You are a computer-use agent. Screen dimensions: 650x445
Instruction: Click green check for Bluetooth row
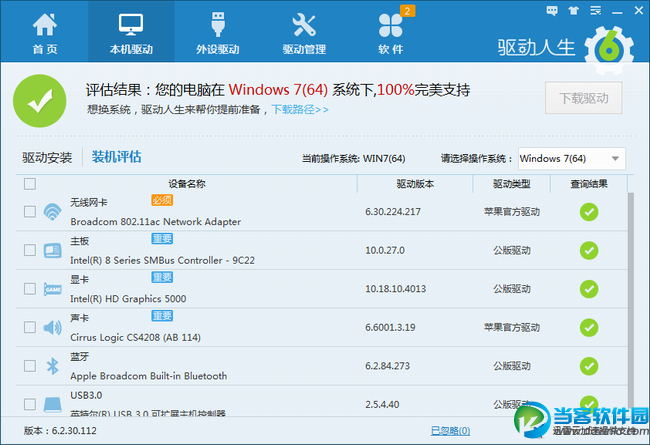point(589,366)
